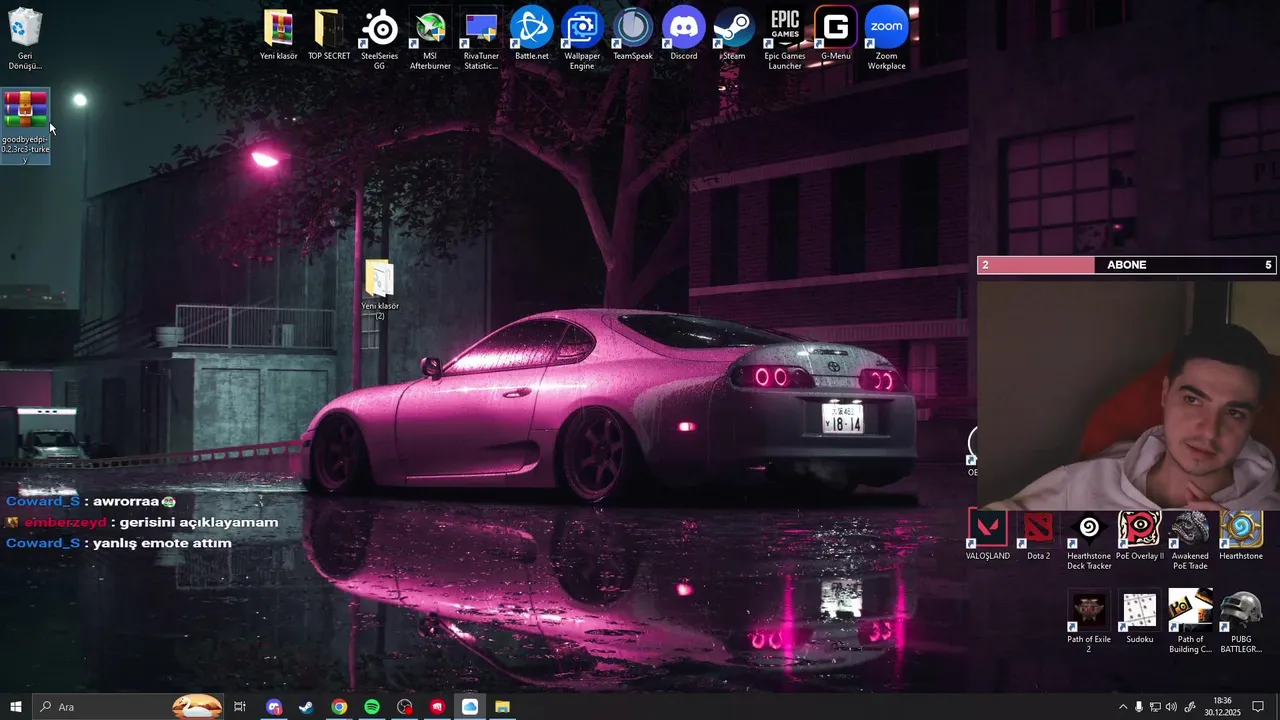Click the ABONE subscriber goal bar
This screenshot has width=1280, height=720.
(1127, 265)
